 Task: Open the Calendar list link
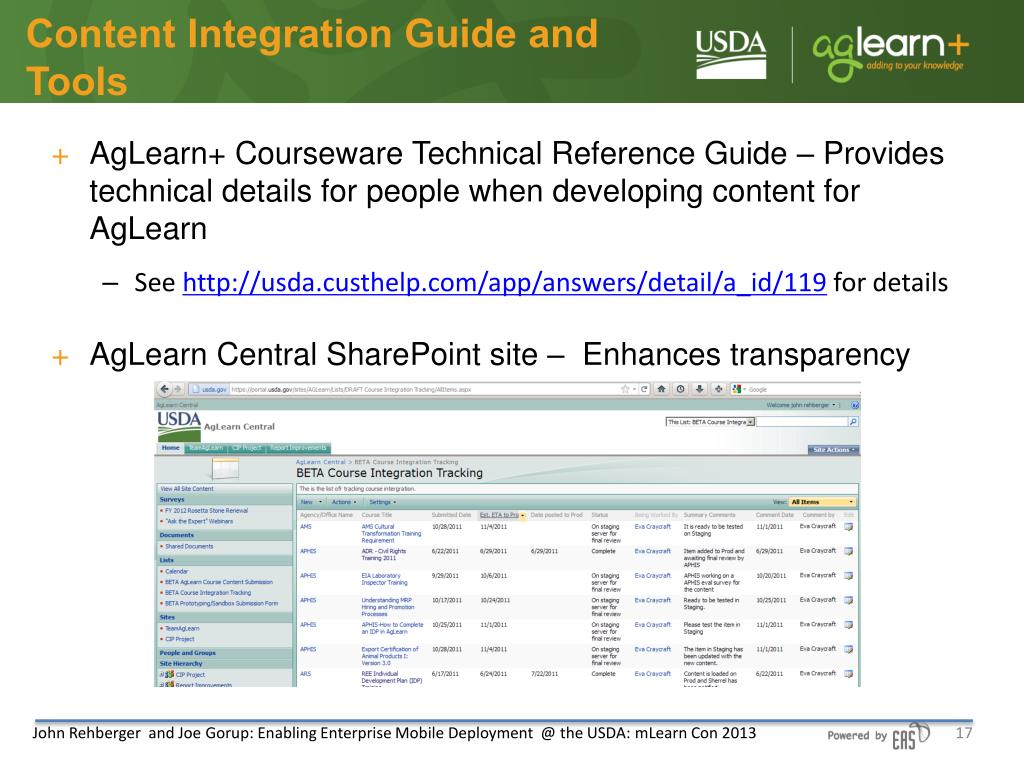176,571
